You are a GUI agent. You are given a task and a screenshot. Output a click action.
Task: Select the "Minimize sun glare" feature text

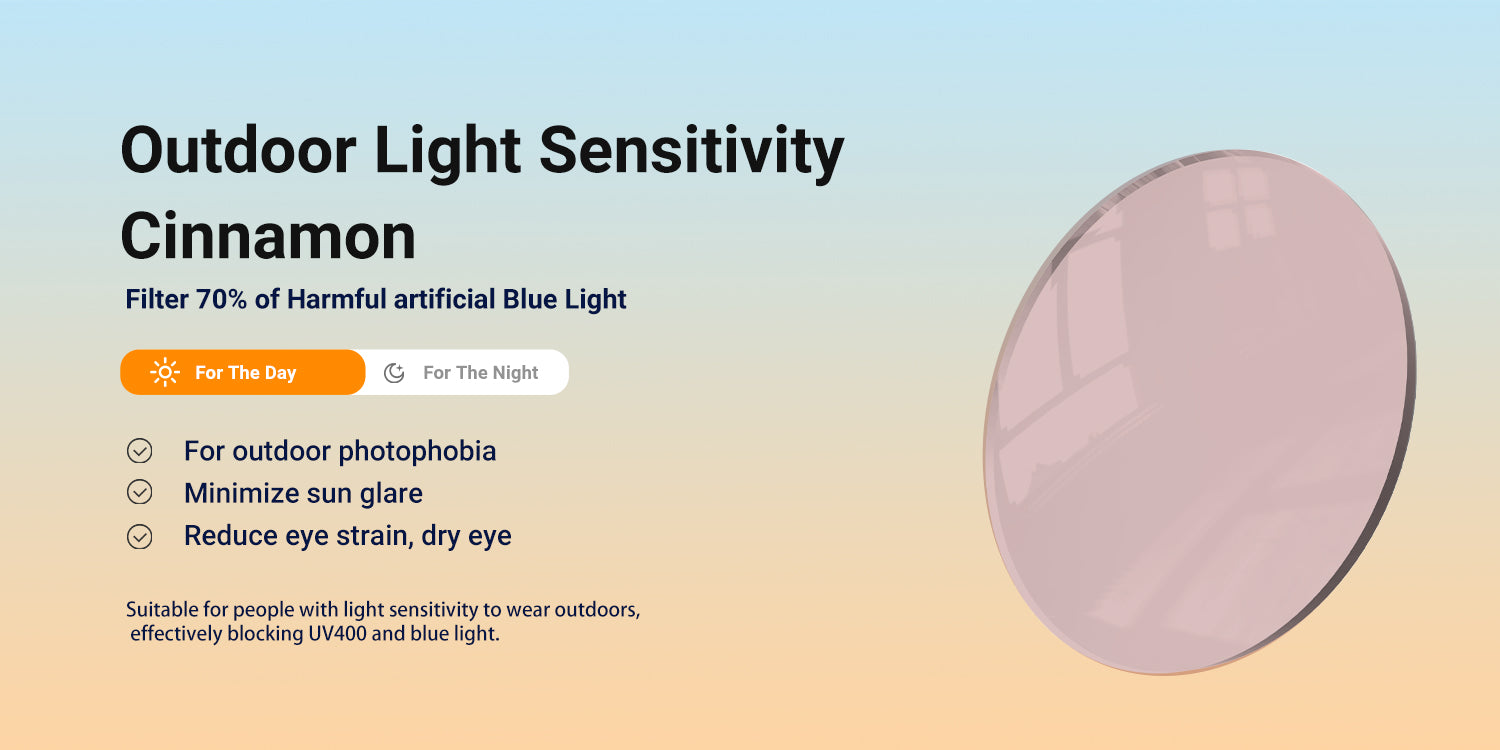pyautogui.click(x=303, y=493)
